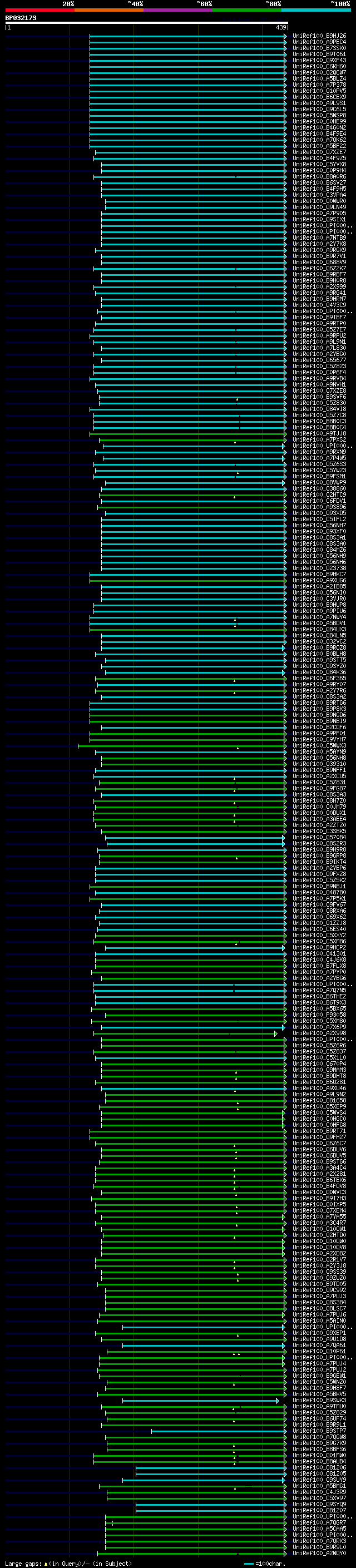Click hit label UniRef100_C5YVX8

319,164
